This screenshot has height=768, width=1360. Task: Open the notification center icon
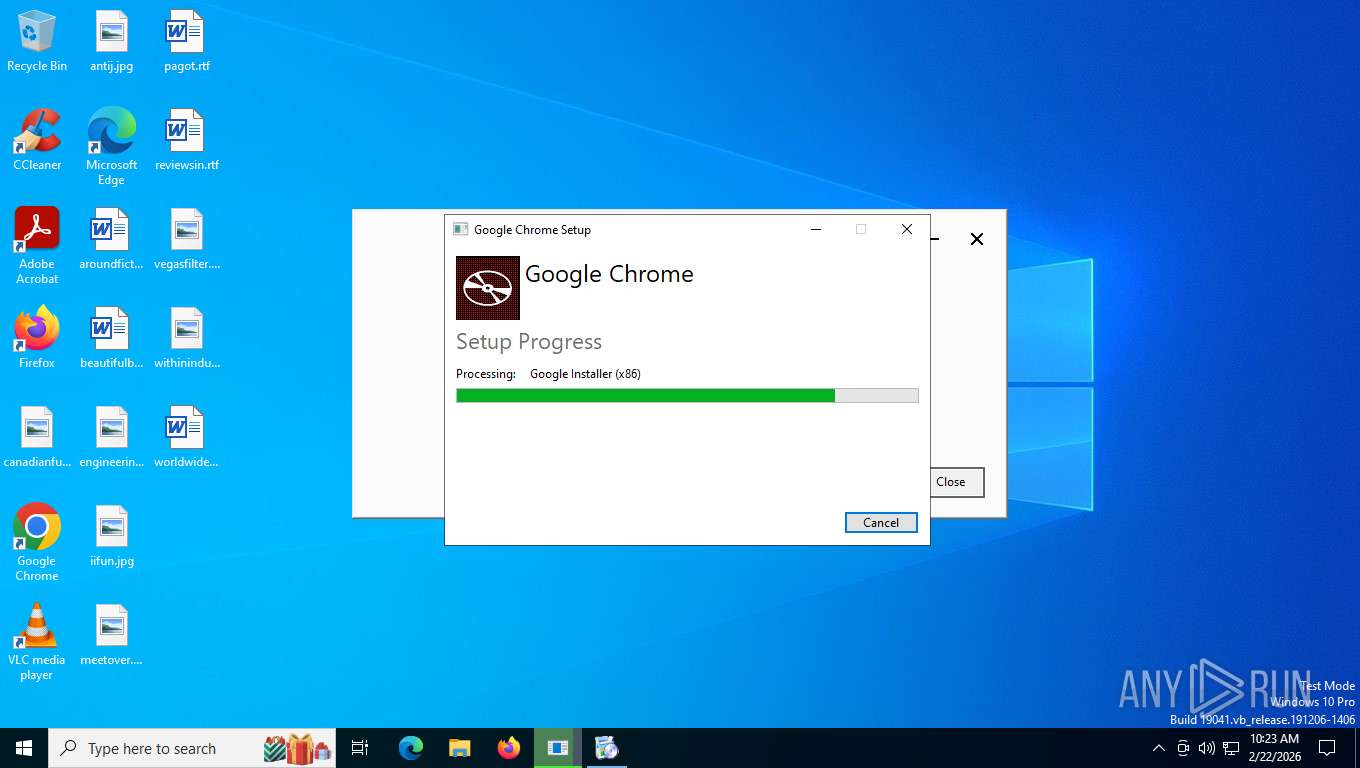tap(1327, 748)
